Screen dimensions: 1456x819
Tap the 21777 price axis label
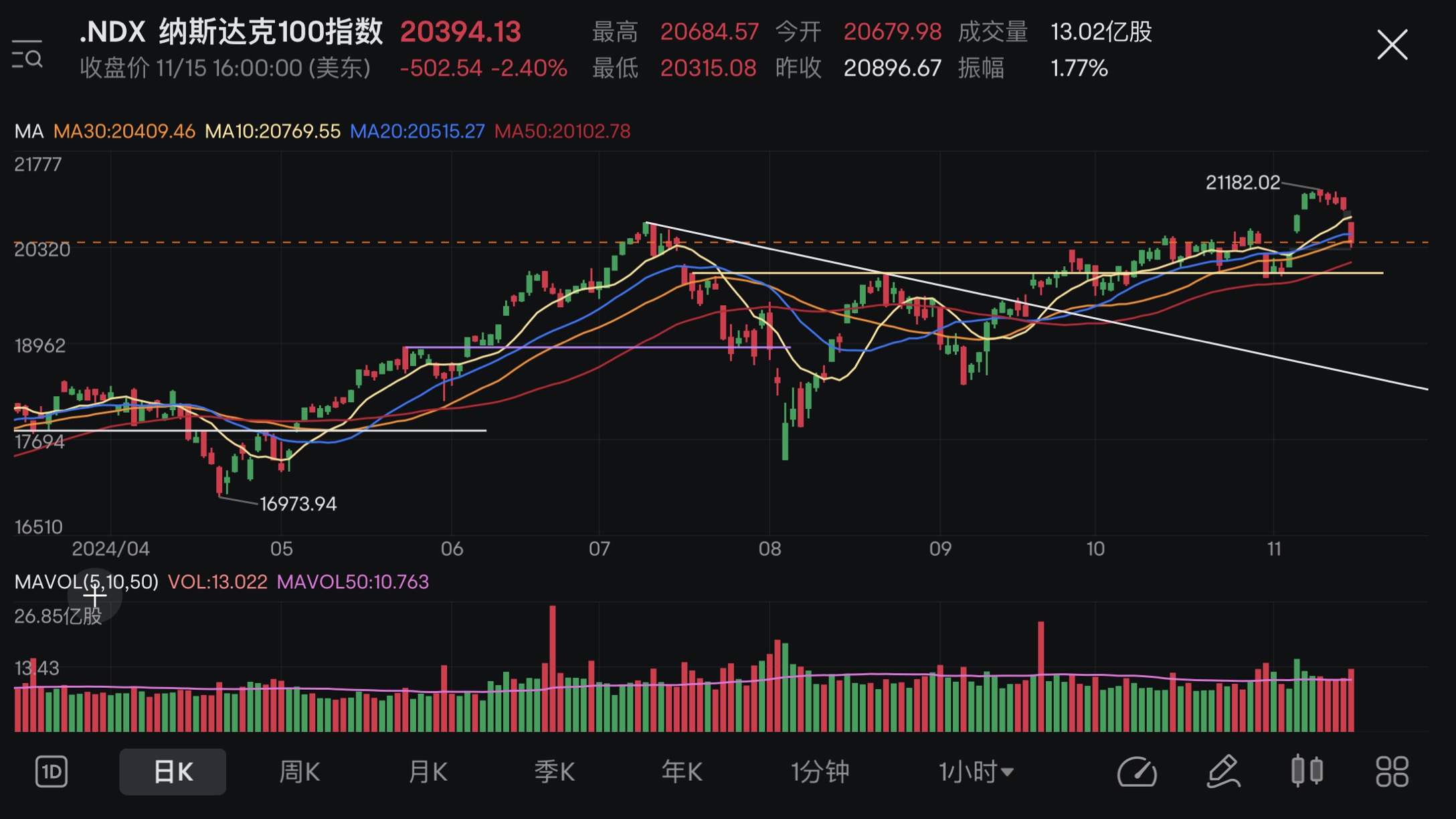(38, 164)
